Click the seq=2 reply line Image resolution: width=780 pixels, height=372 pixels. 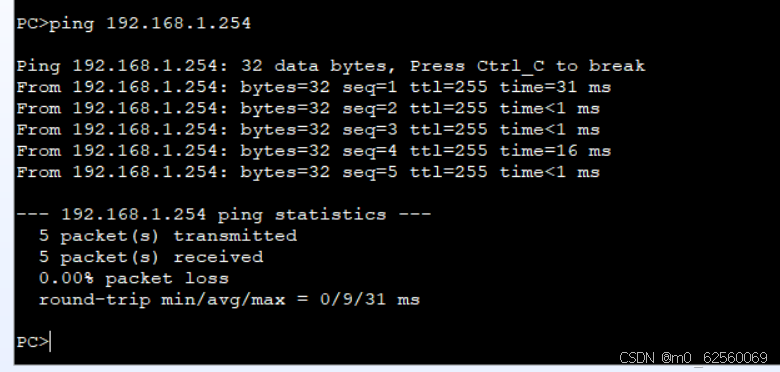point(308,108)
